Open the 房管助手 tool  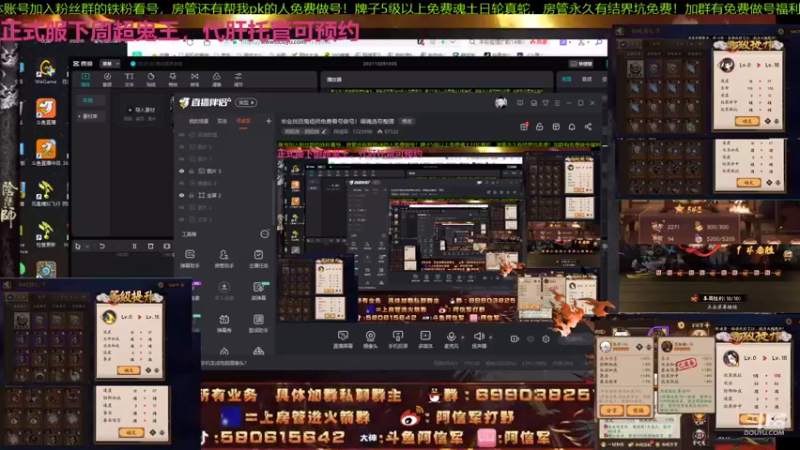point(224,259)
